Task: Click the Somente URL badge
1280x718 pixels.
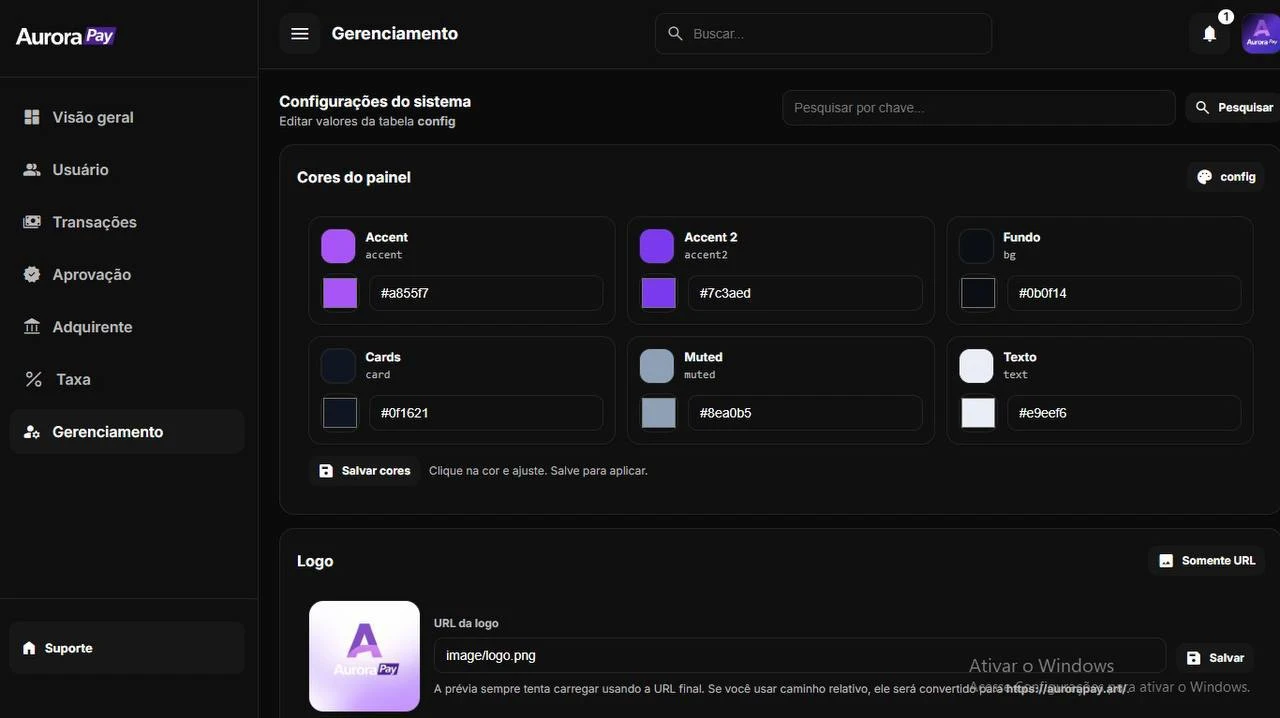Action: 1207,561
